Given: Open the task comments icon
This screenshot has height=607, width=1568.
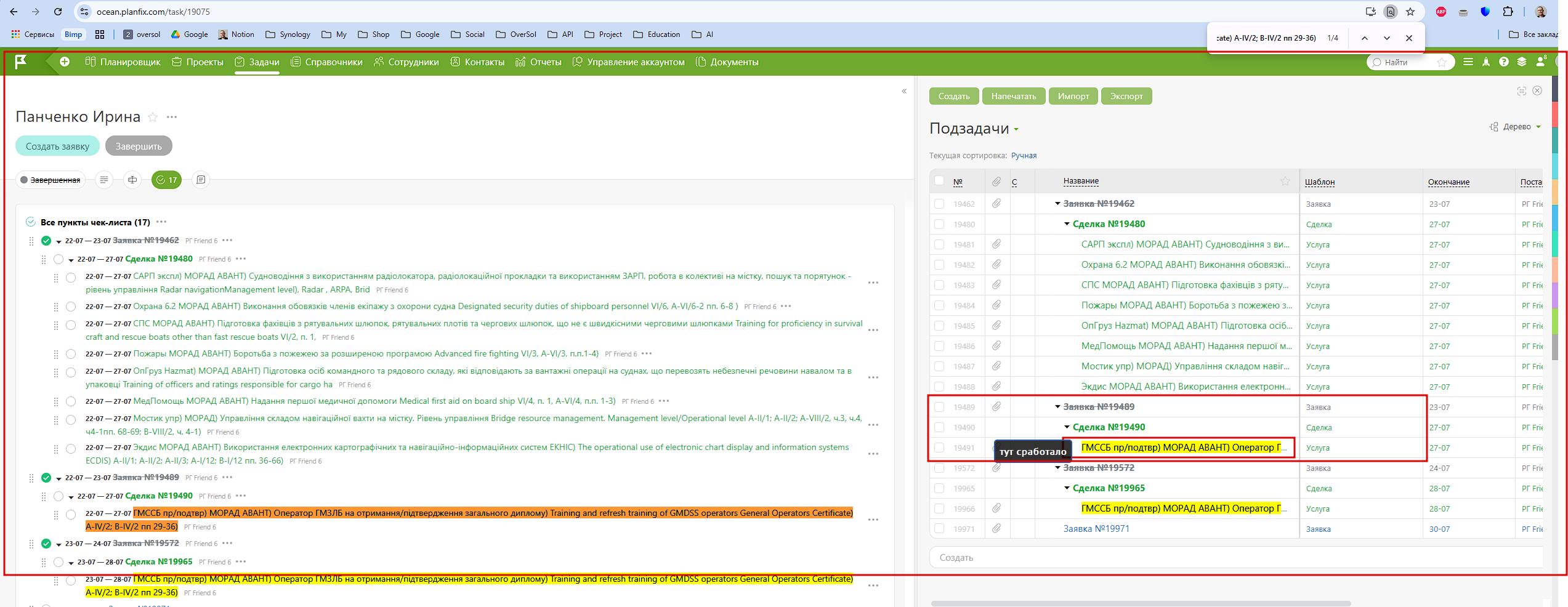Looking at the screenshot, I should point(201,180).
